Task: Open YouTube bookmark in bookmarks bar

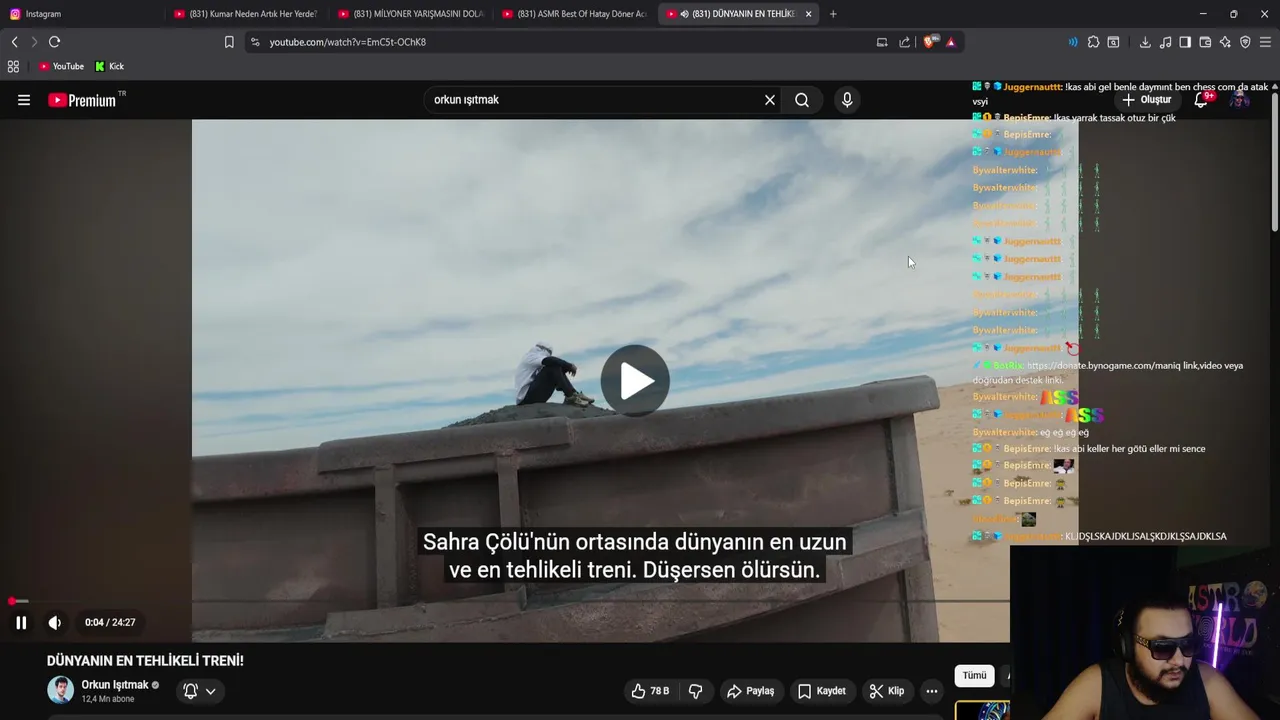Action: pos(61,66)
